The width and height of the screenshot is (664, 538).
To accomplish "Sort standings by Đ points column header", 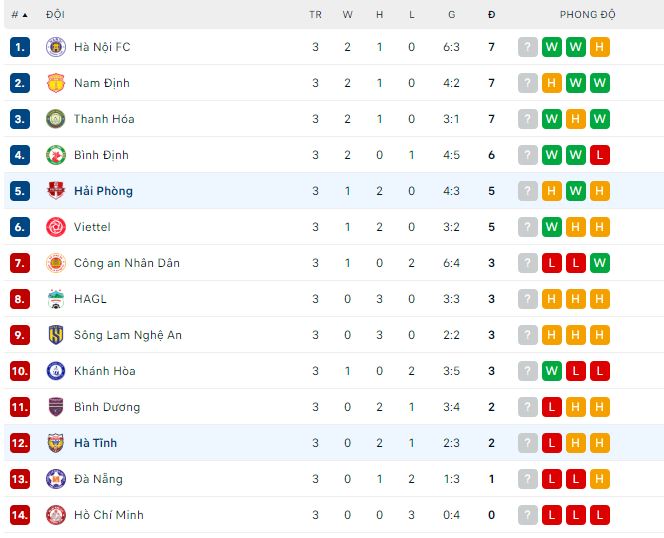I will [x=491, y=15].
